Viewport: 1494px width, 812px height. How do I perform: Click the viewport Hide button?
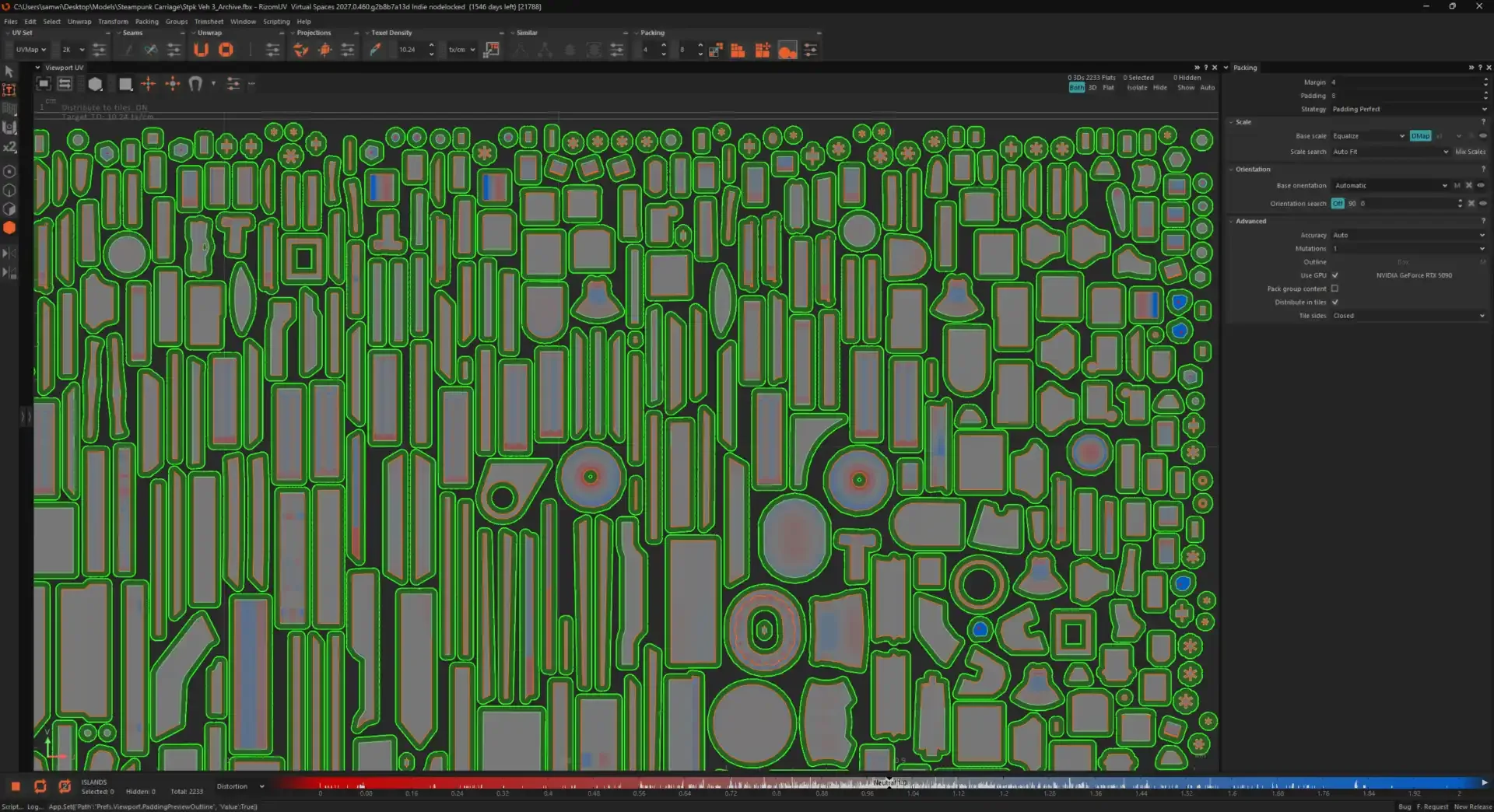click(1159, 88)
